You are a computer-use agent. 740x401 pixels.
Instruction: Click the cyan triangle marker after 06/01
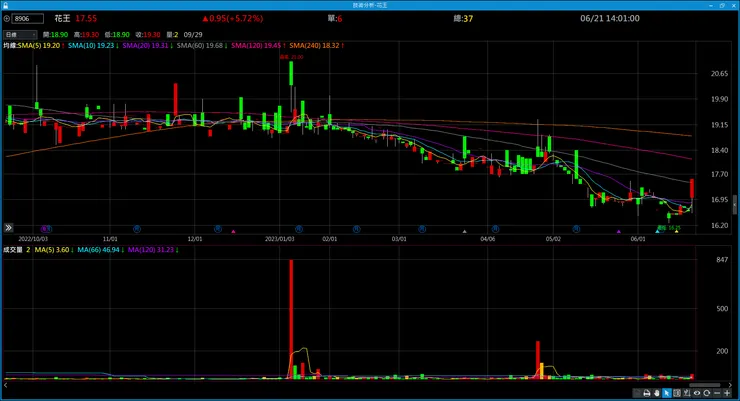tap(657, 231)
